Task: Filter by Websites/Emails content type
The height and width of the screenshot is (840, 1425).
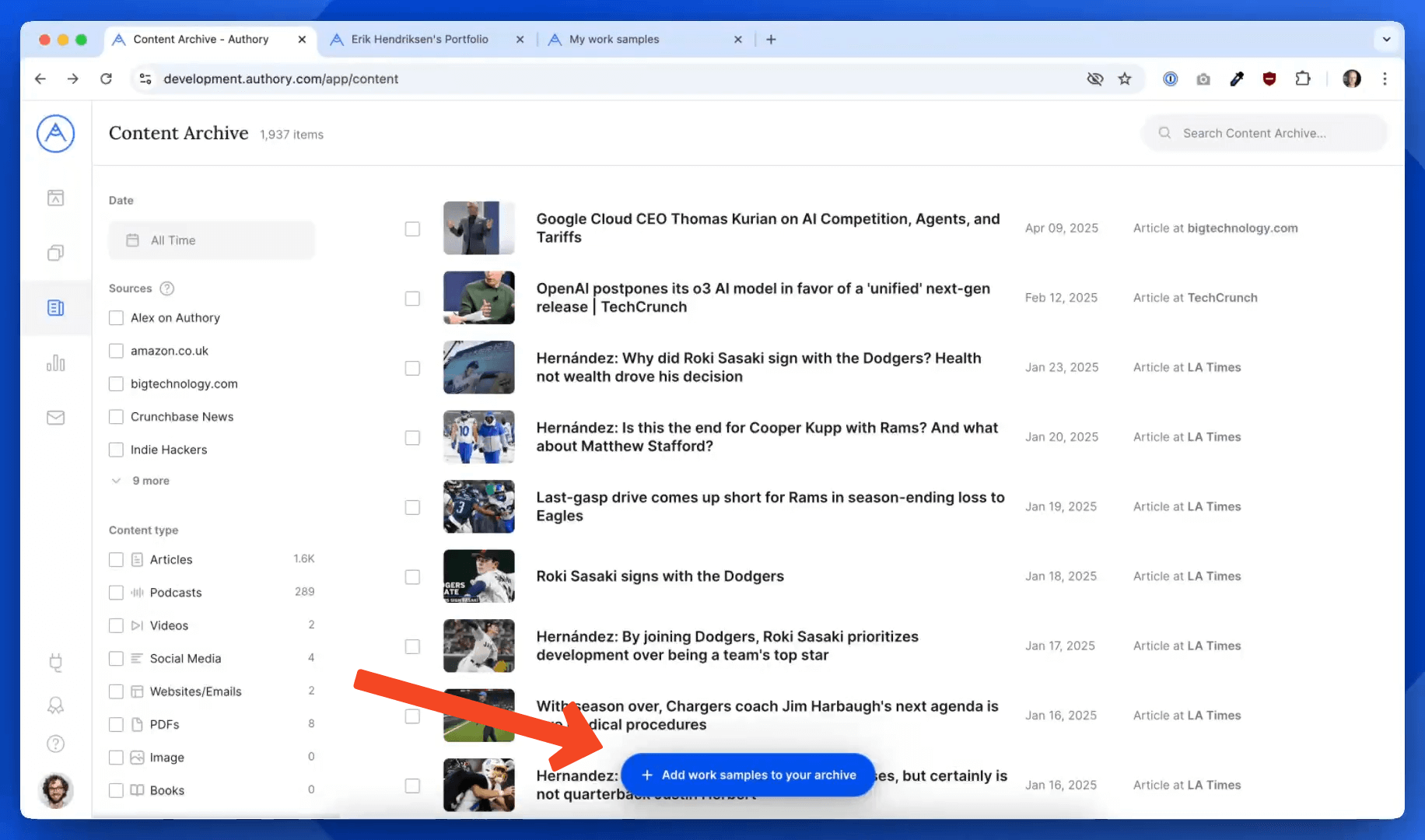Action: click(x=116, y=691)
